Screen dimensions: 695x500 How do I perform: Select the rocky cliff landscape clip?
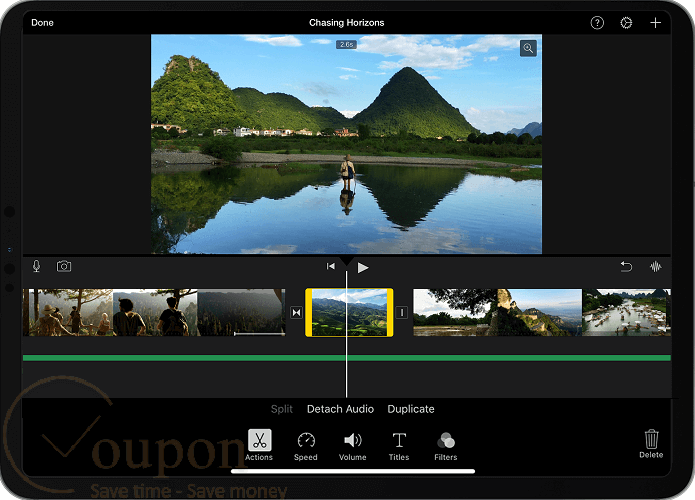[x=497, y=312]
